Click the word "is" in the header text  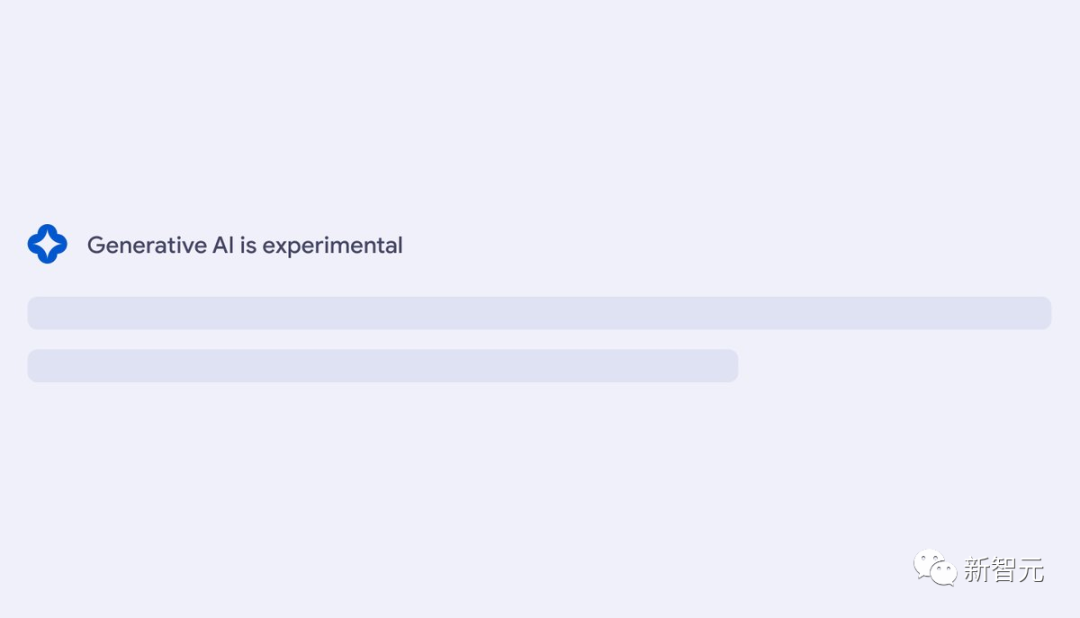coord(248,245)
